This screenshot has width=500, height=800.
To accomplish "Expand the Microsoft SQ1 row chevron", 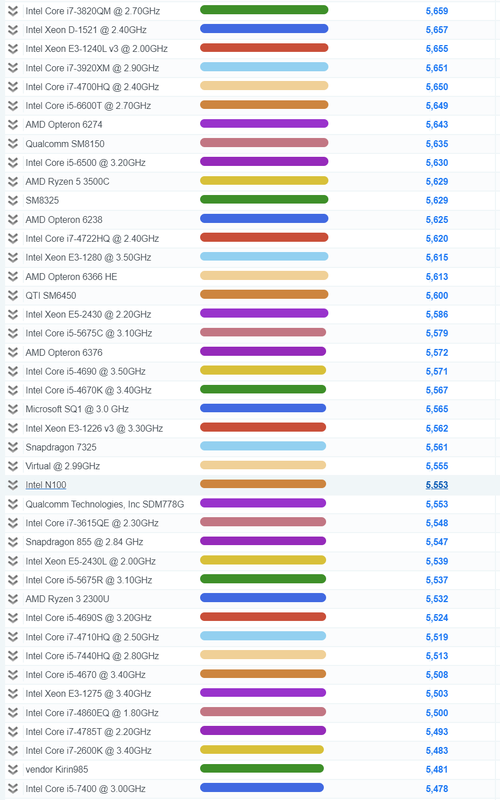I will coord(13,409).
